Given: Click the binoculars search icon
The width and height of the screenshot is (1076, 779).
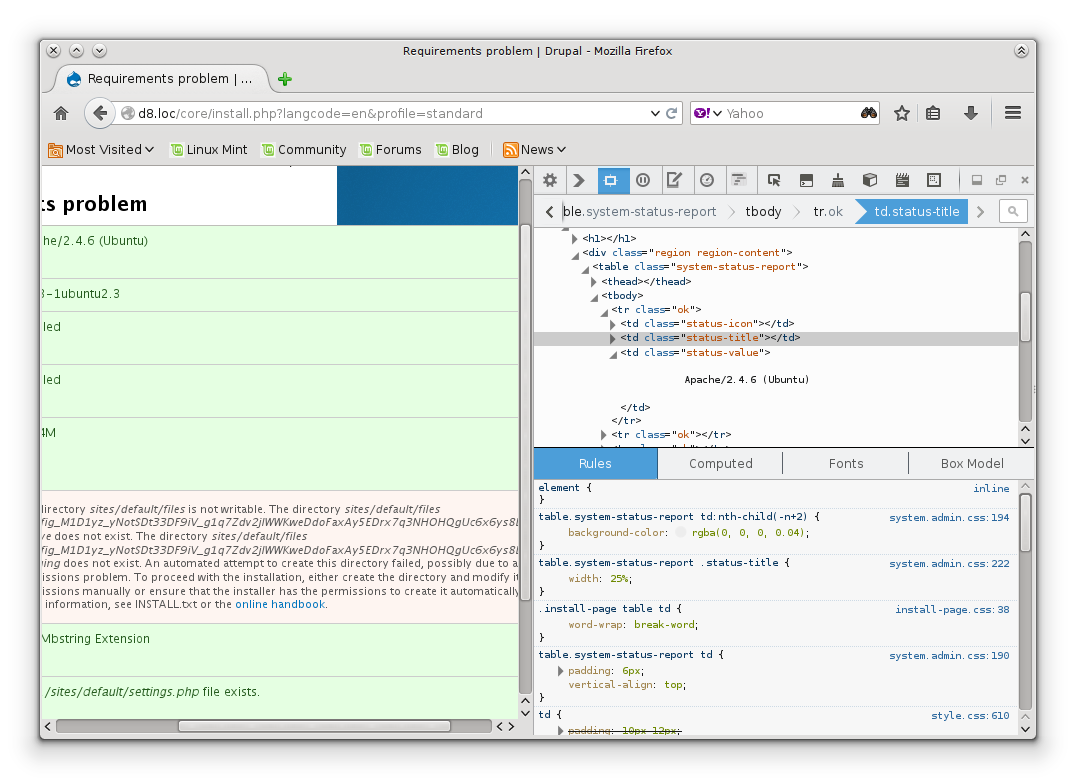Looking at the screenshot, I should pos(869,113).
